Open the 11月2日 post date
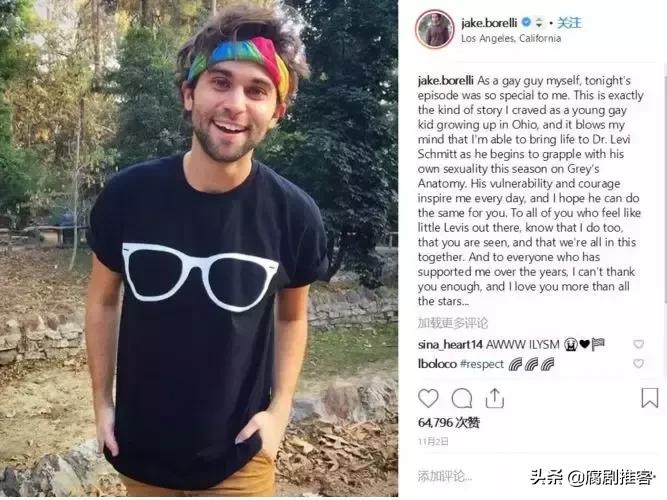This screenshot has height=500, width=667. pos(433,442)
